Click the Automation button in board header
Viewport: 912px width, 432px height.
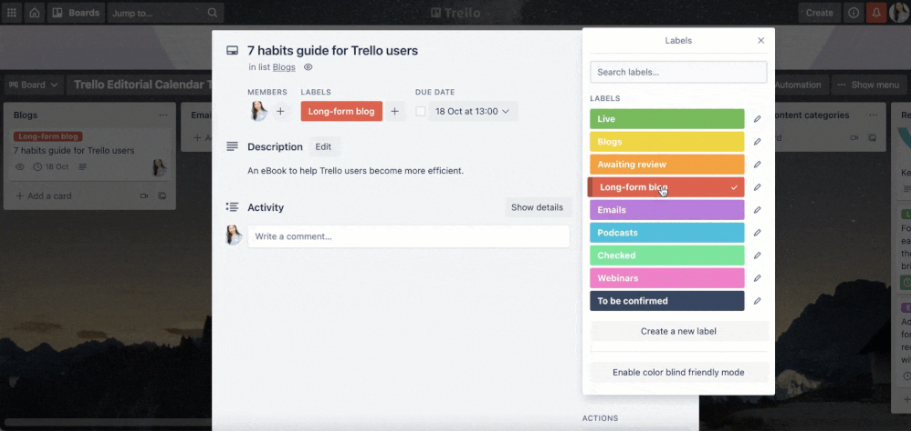point(798,85)
